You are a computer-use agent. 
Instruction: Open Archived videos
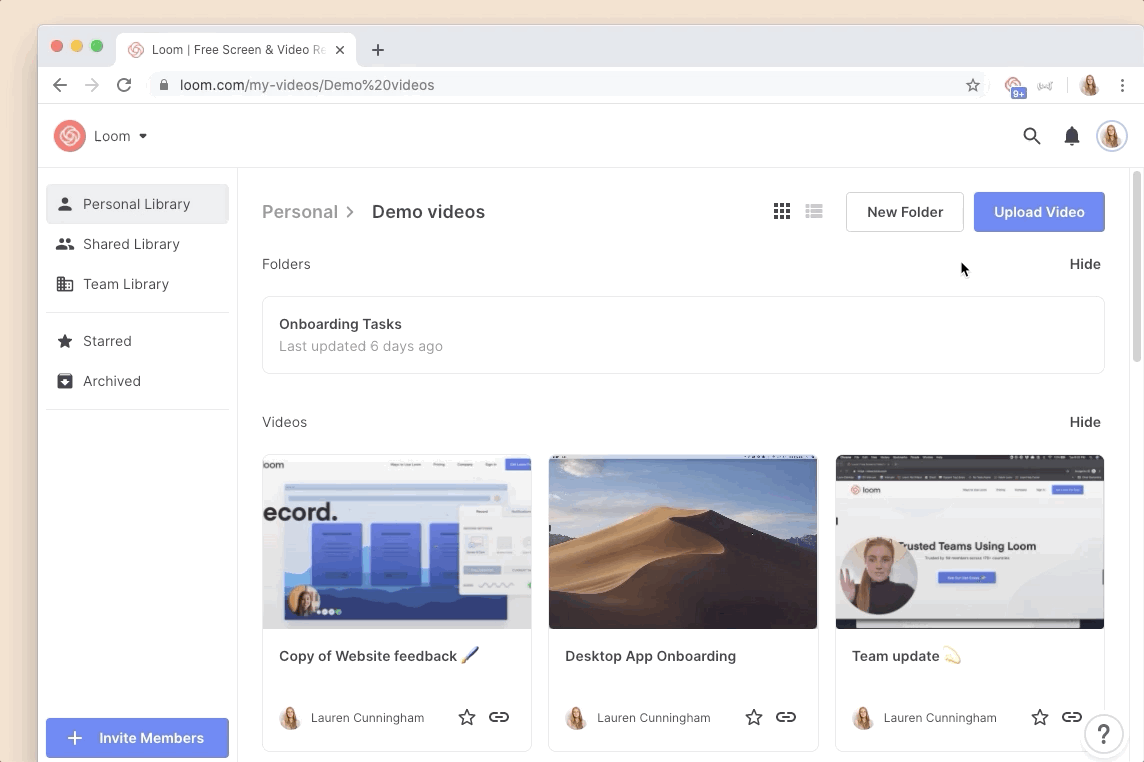[x=137, y=381]
